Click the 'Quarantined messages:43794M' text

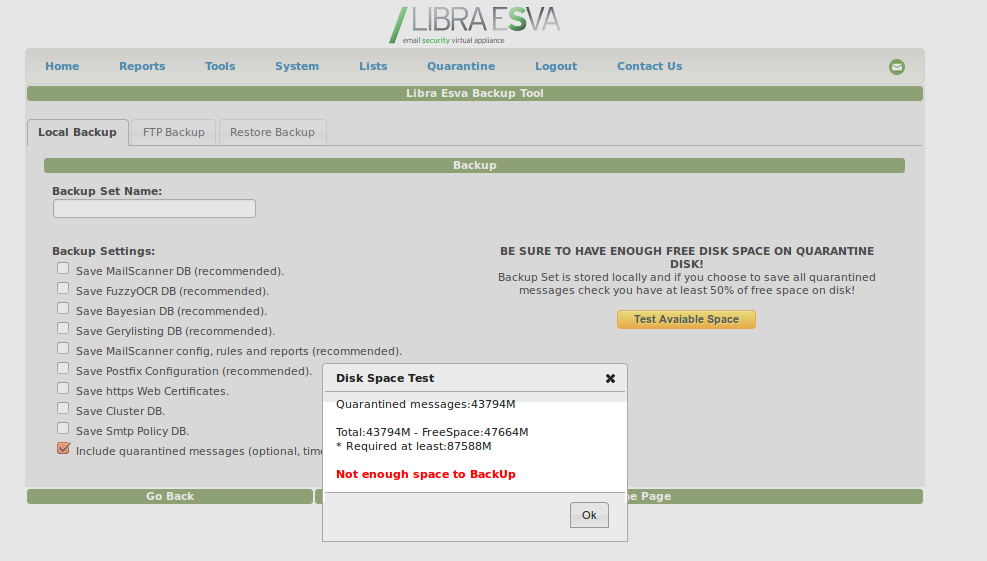tap(426, 404)
